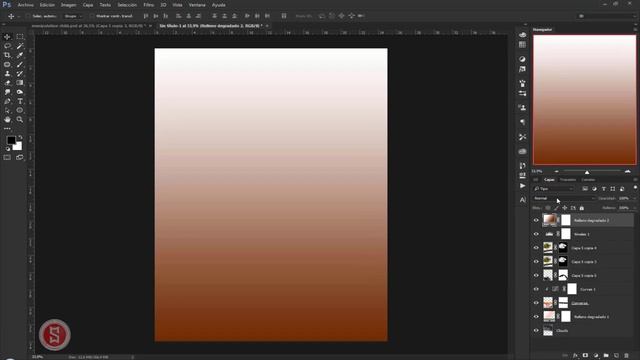Open the blend mode Normal dropdown

click(564, 198)
